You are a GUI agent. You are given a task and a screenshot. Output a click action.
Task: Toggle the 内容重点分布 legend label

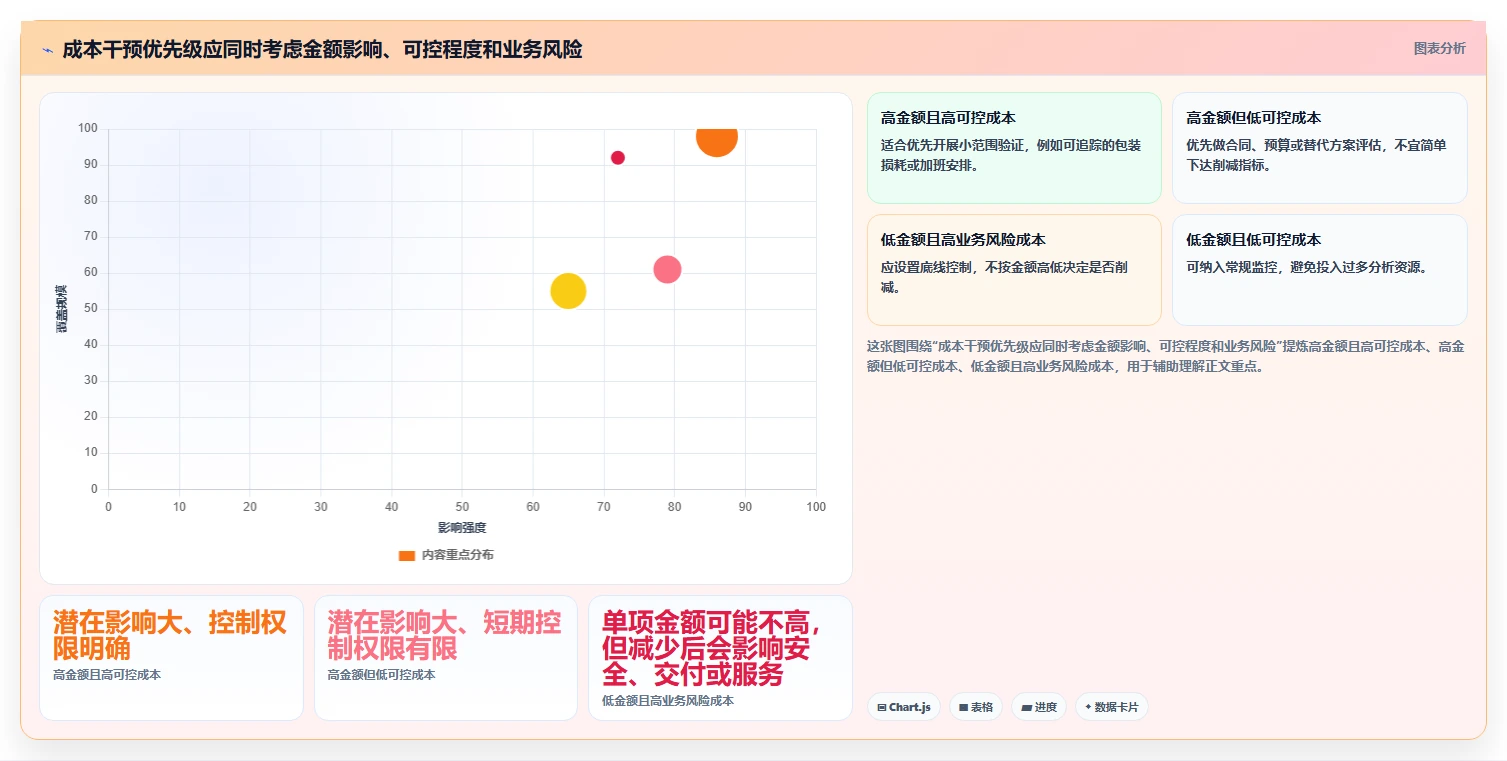pyautogui.click(x=457, y=555)
